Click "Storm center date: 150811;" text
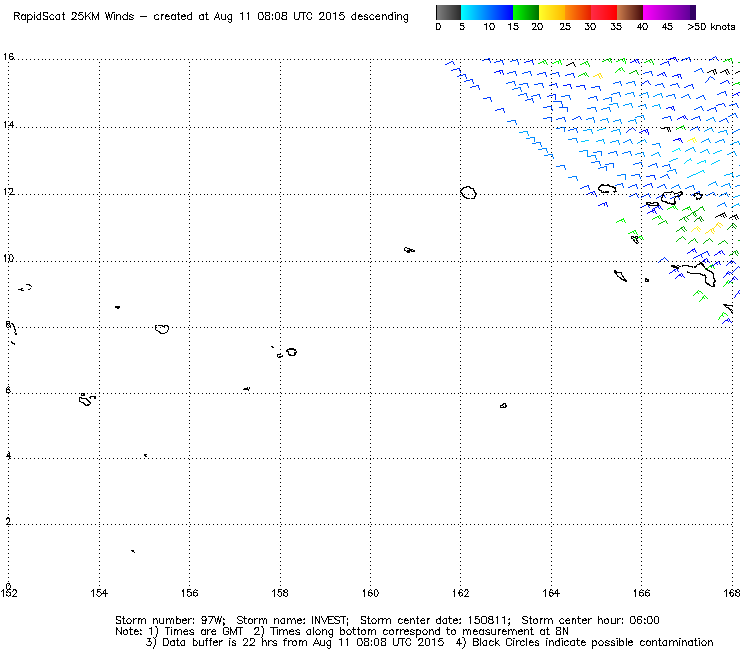The height and width of the screenshot is (650, 740). click(435, 620)
